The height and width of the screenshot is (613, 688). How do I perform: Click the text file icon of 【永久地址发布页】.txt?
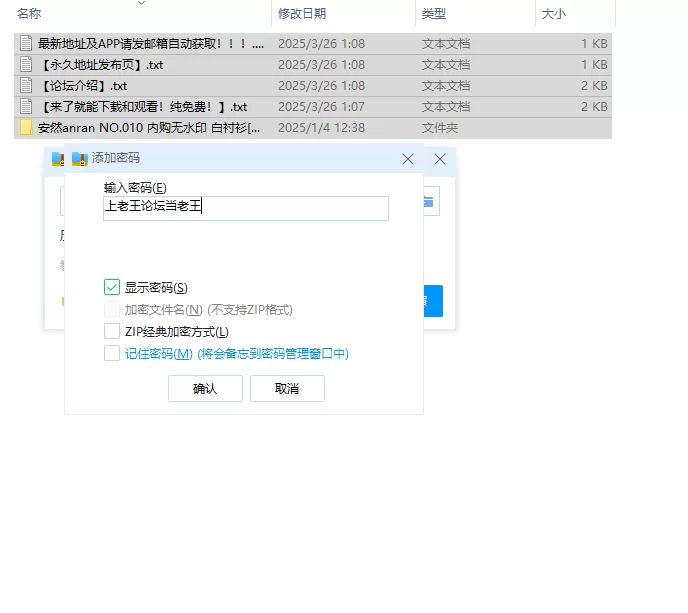[x=26, y=65]
